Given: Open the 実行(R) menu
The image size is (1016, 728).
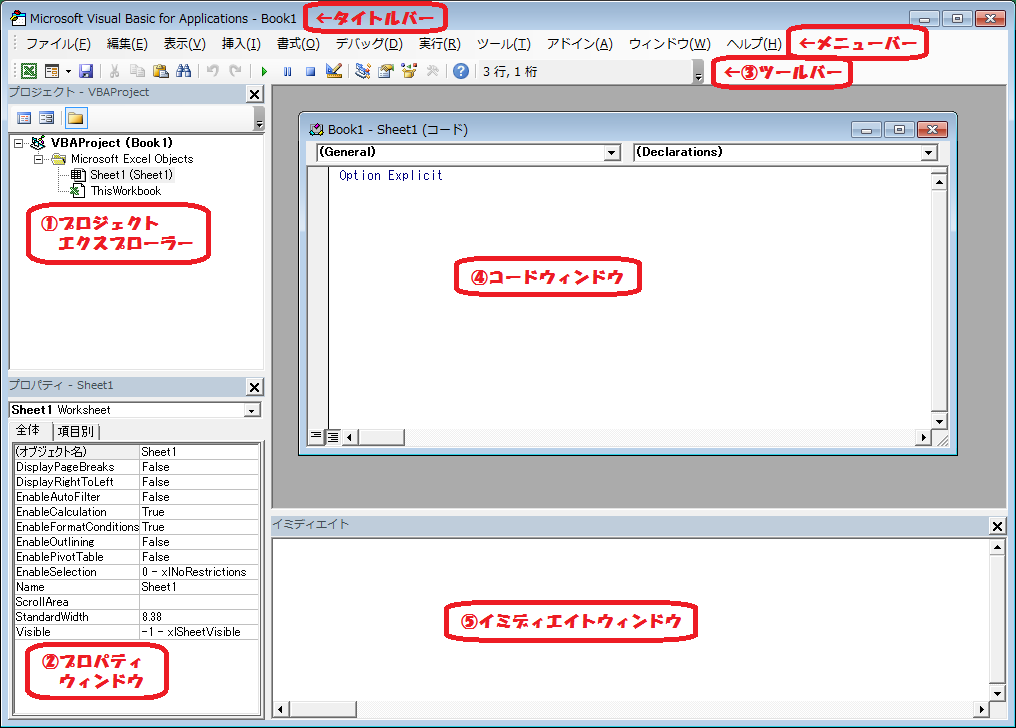Looking at the screenshot, I should pos(439,43).
